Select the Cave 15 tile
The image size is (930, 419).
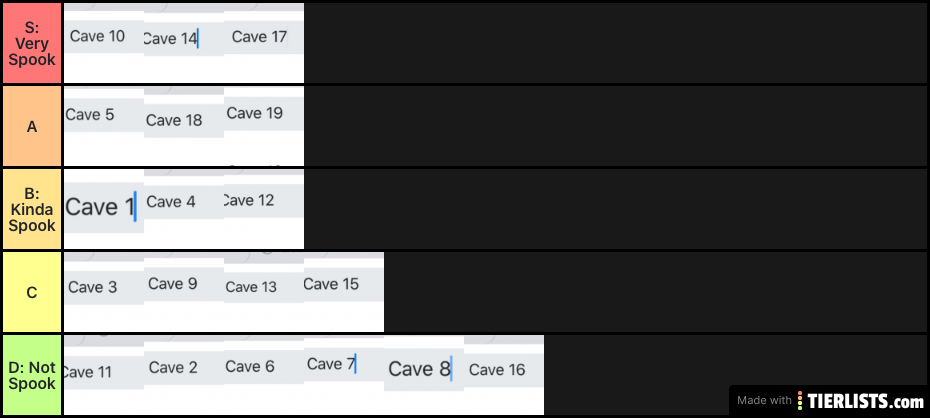coord(344,292)
